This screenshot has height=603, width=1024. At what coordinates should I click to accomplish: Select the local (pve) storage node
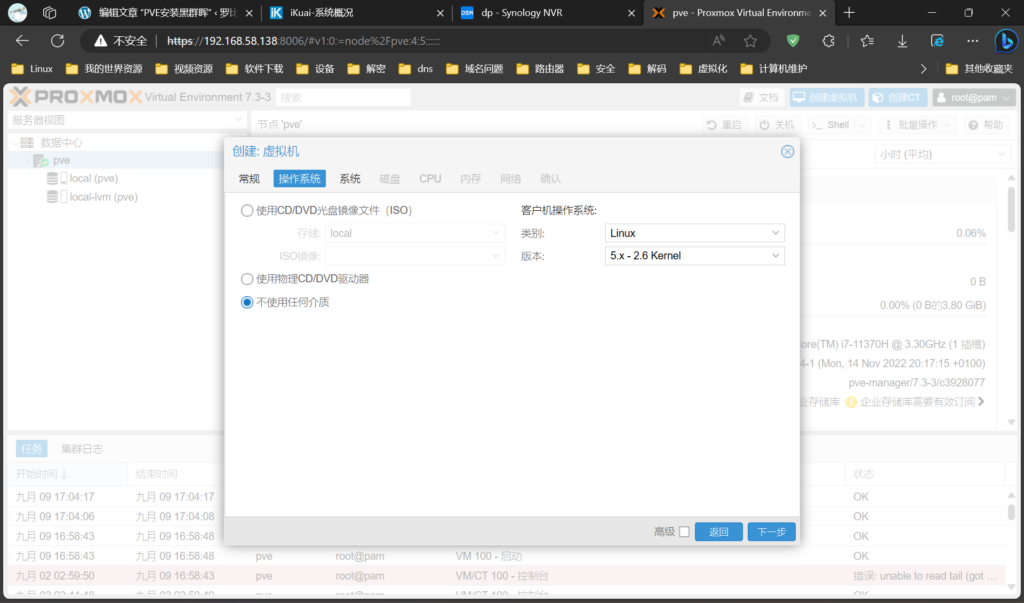pos(93,178)
